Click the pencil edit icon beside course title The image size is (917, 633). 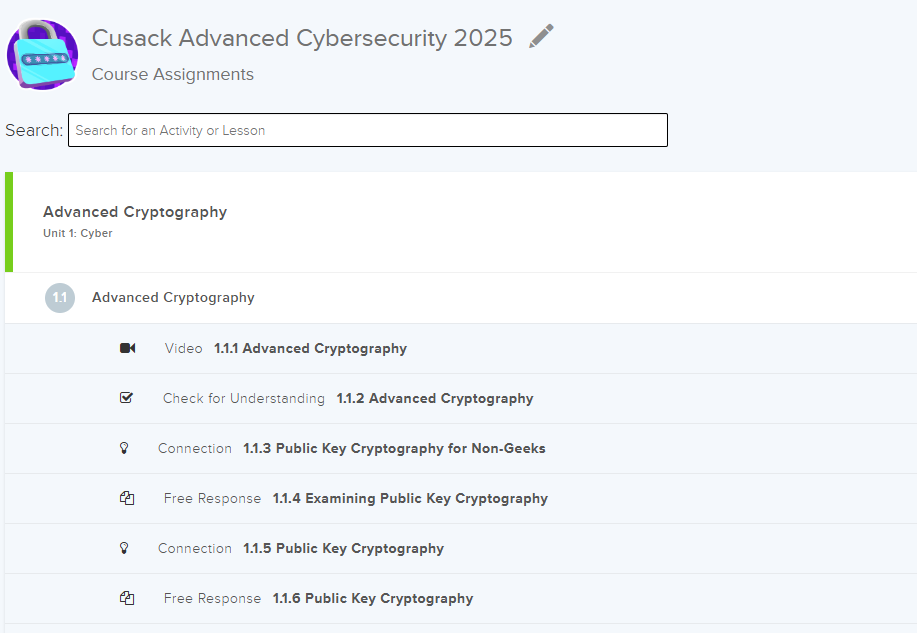[x=541, y=37]
